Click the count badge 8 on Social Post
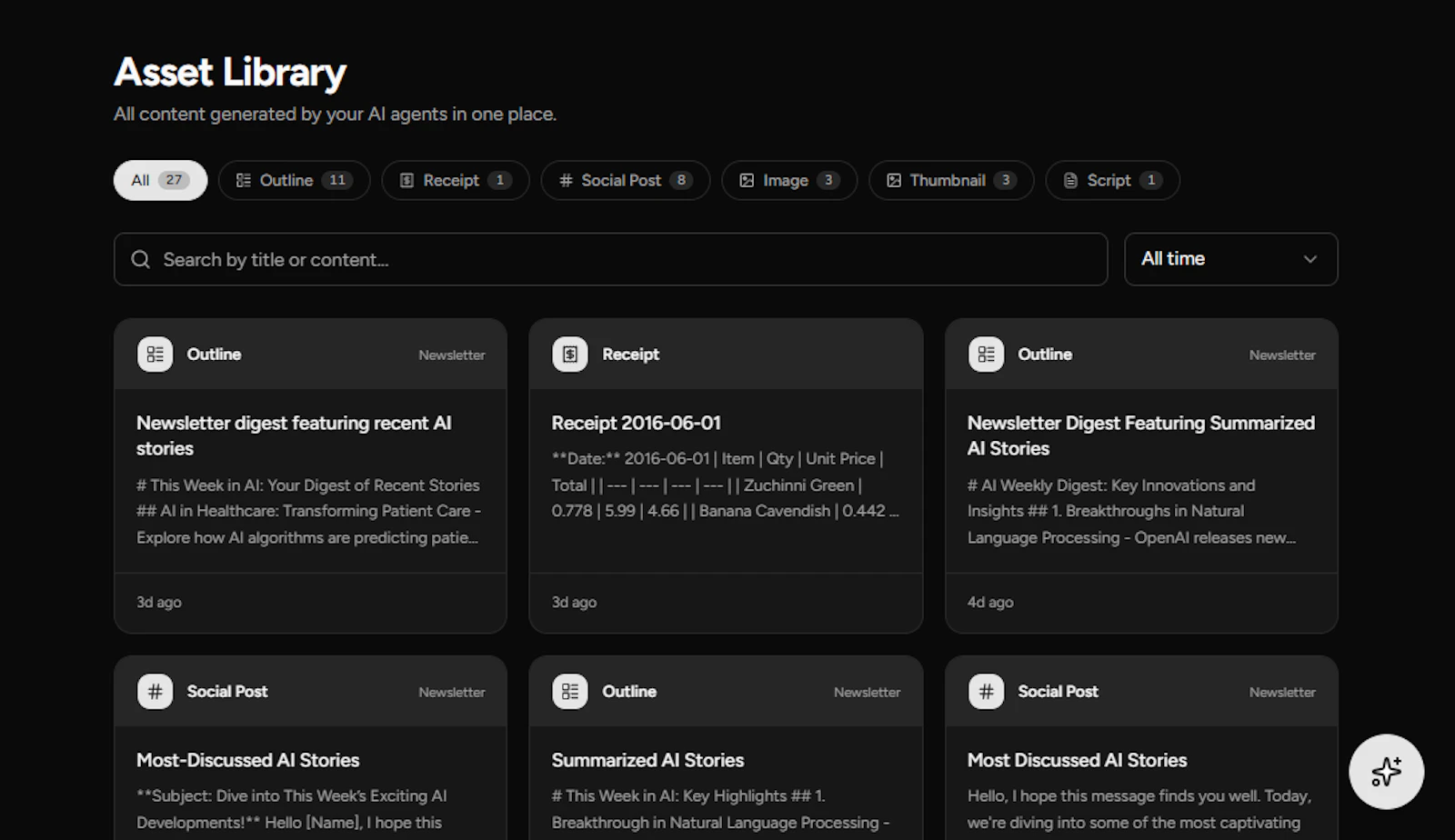 tap(681, 180)
